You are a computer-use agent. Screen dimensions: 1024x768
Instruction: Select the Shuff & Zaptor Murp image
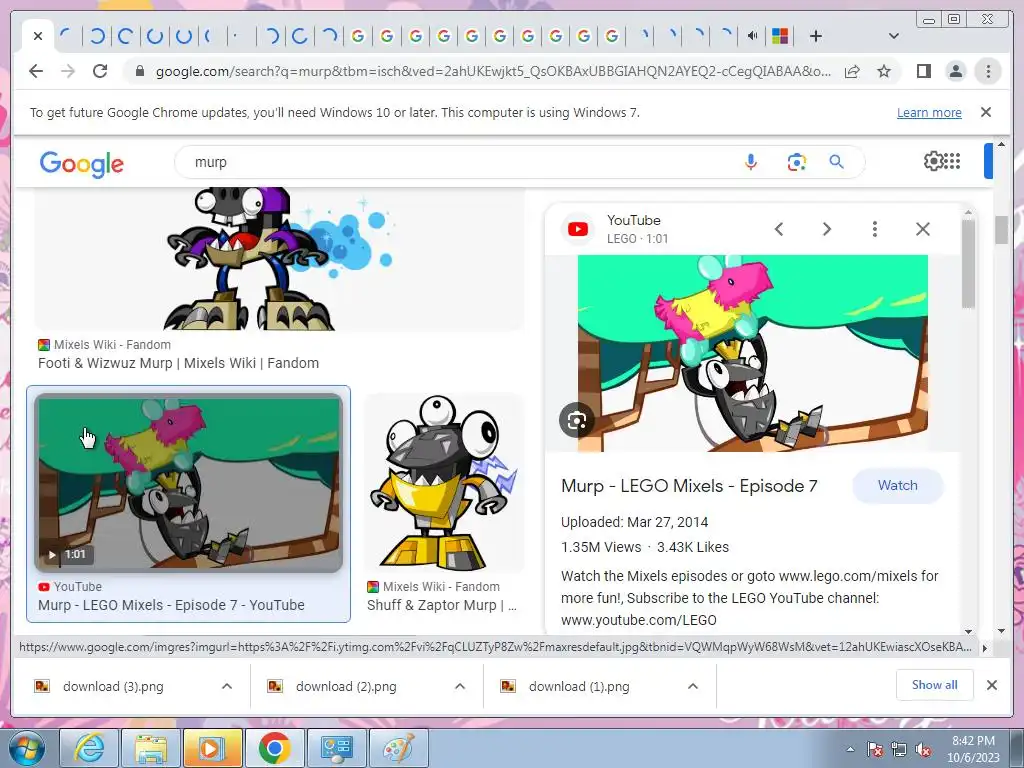(444, 483)
